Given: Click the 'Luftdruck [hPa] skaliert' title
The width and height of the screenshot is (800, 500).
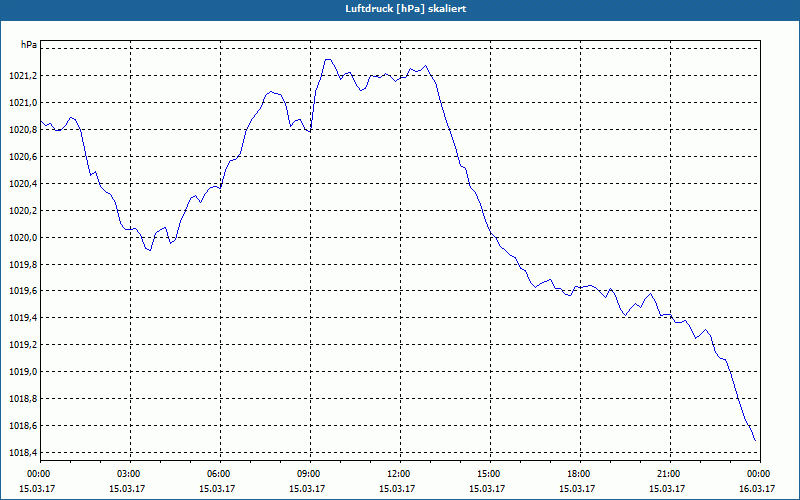Looking at the screenshot, I should click(406, 9).
